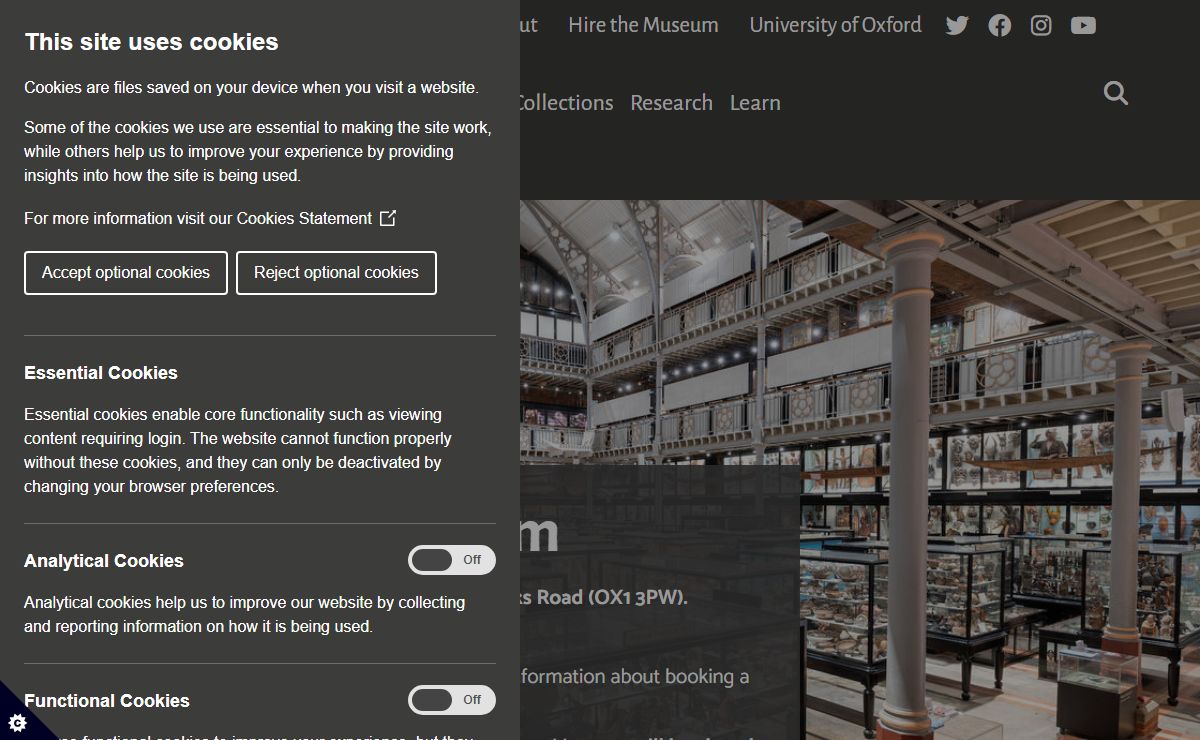
Task: Open the Learn menu
Action: pos(755,103)
